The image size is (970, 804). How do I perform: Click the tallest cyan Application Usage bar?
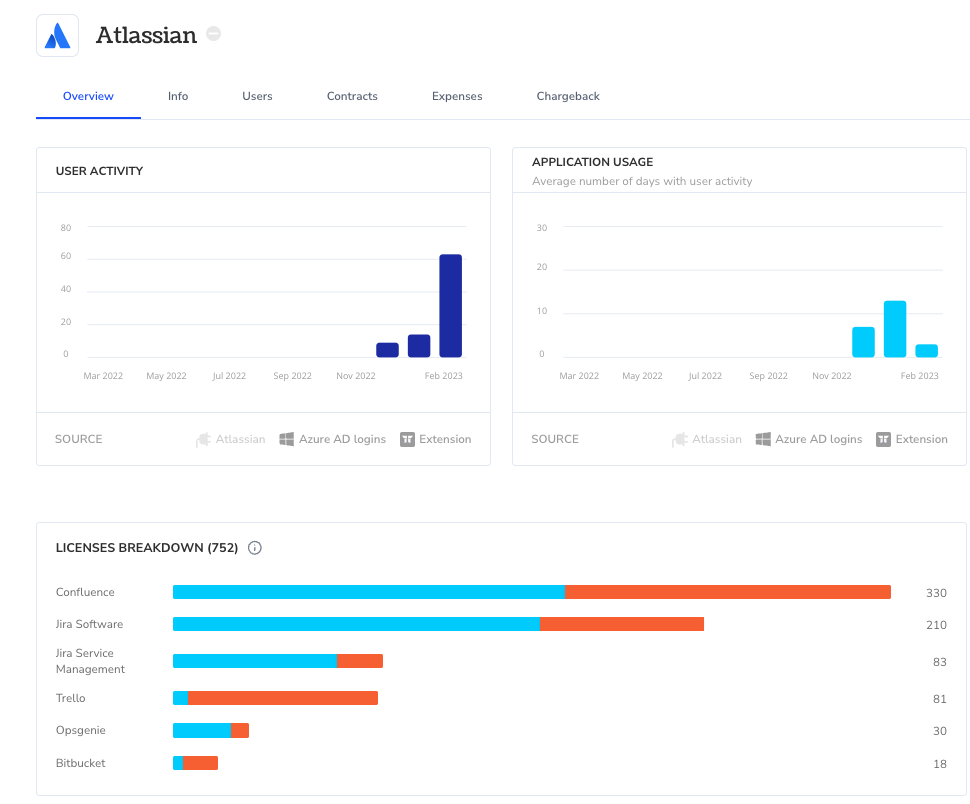tap(895, 329)
